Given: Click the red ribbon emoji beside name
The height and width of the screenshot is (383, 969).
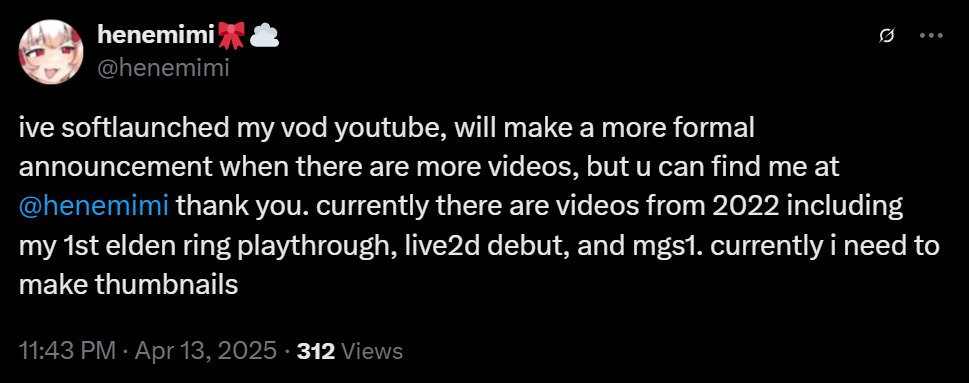Looking at the screenshot, I should pyautogui.click(x=231, y=35).
